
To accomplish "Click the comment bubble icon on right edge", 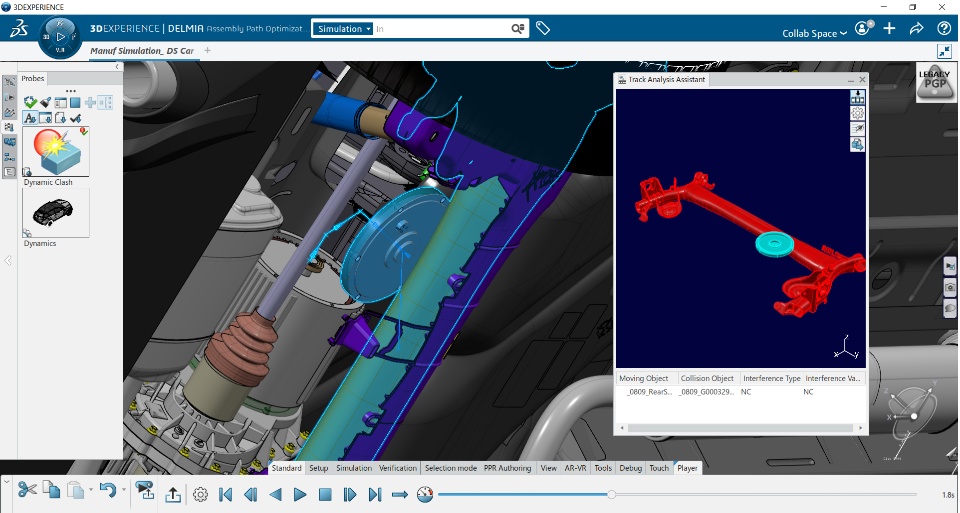I will [950, 308].
